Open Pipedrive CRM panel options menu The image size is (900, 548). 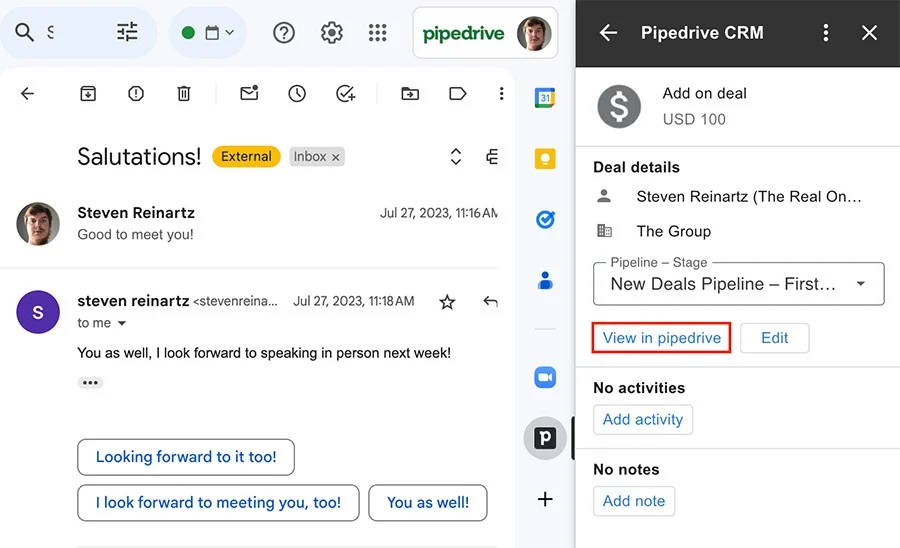click(825, 33)
